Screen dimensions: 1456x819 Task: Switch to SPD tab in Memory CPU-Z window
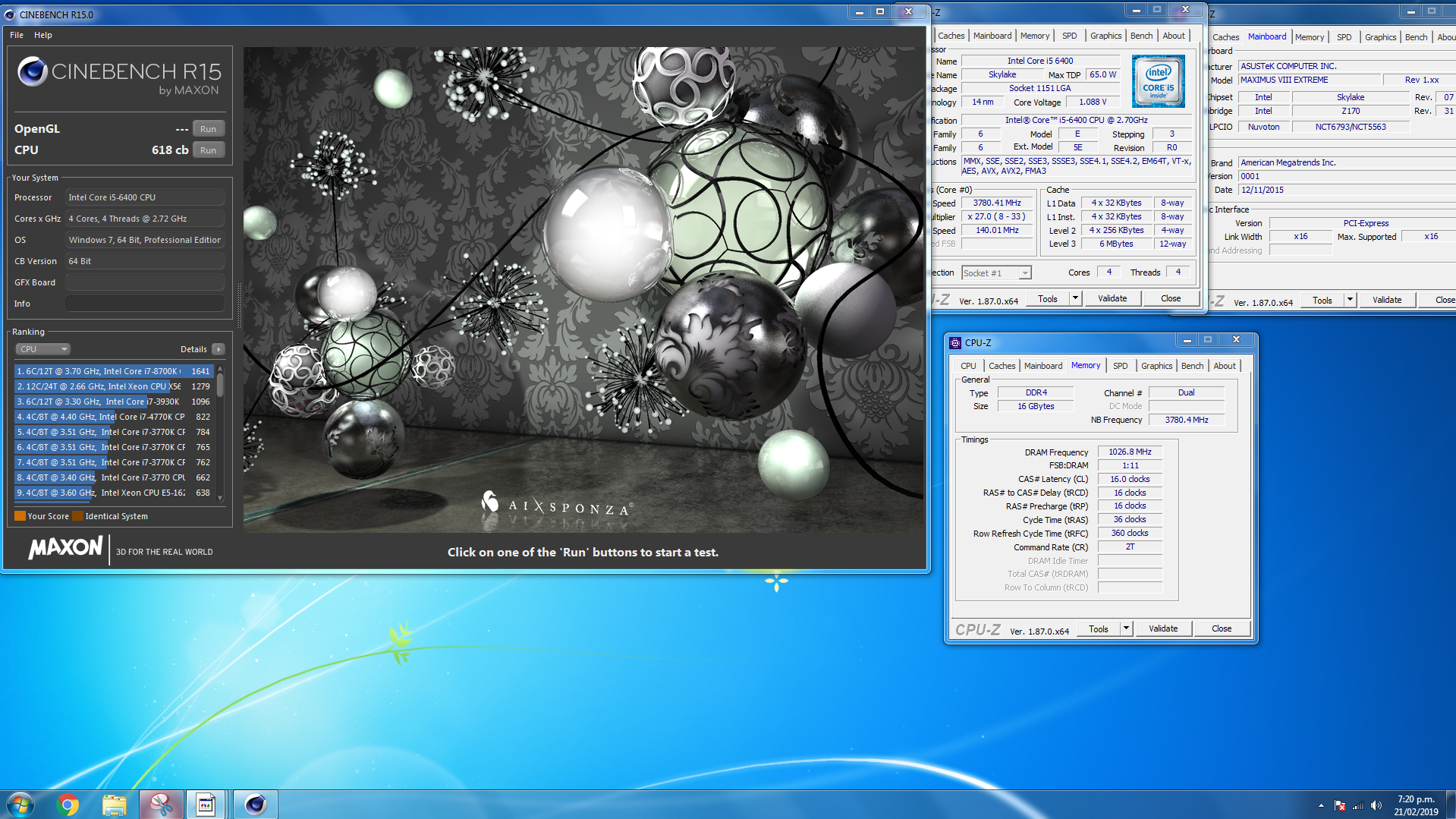tap(1120, 366)
